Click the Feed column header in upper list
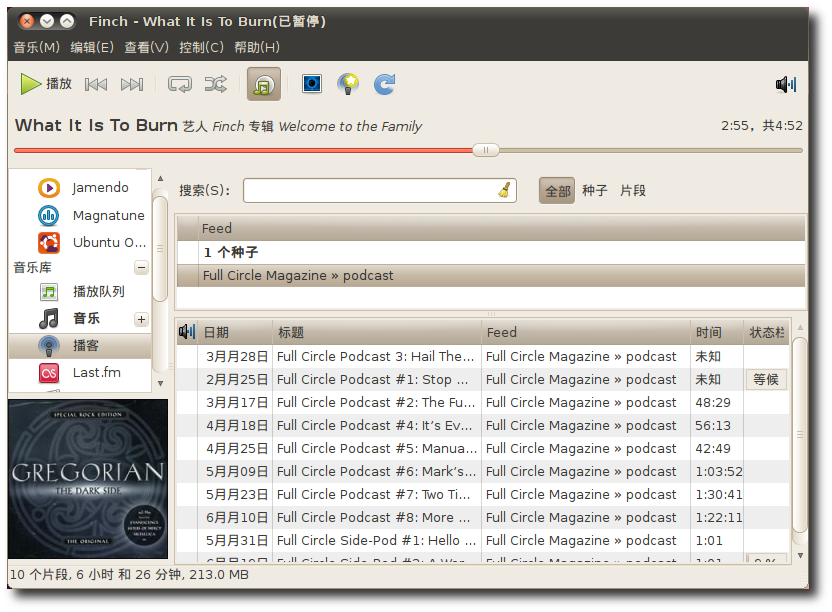Image resolution: width=832 pixels, height=612 pixels. tap(501, 228)
